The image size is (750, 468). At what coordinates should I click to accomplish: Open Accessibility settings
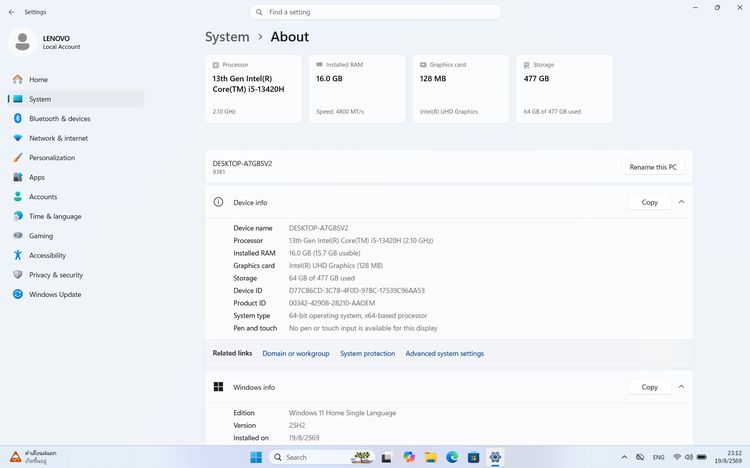77,256
